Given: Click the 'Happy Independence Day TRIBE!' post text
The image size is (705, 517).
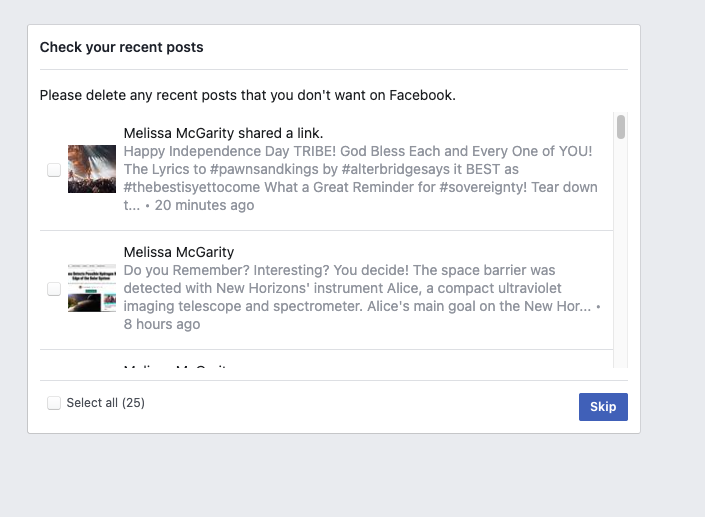Looking at the screenshot, I should (x=361, y=178).
